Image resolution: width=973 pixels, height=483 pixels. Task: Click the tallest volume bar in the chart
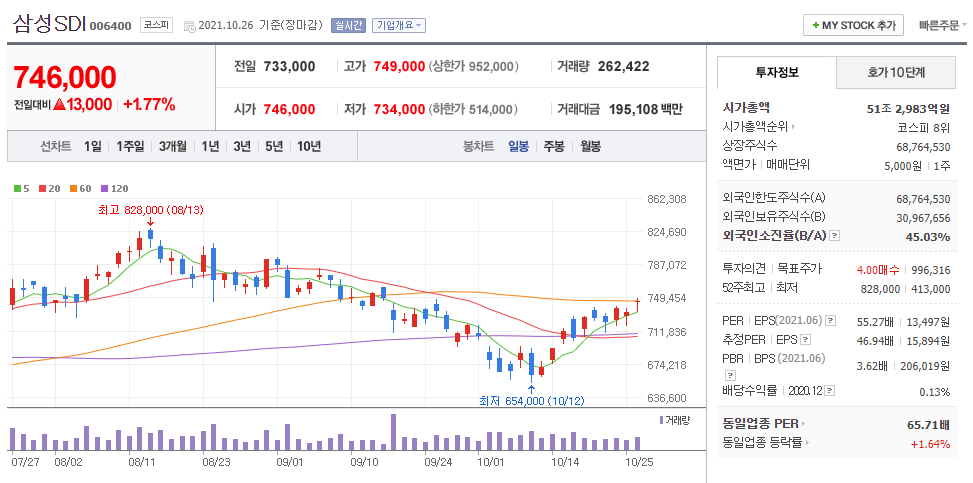coord(393,432)
